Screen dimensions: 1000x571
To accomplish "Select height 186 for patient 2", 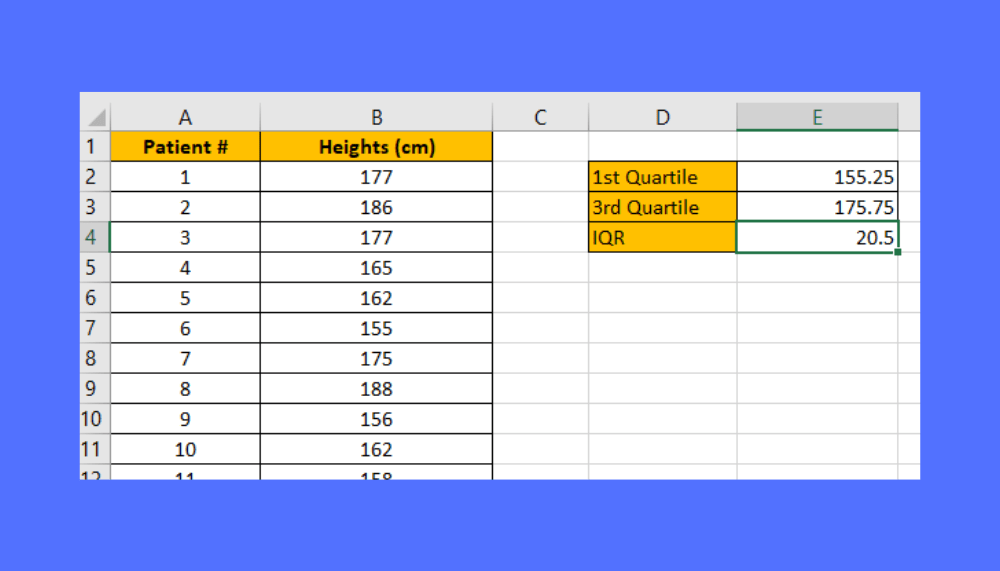I will 376,207.
